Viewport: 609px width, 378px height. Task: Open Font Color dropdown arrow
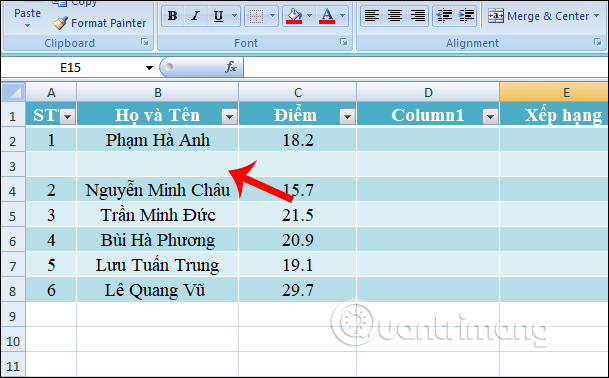pos(343,16)
